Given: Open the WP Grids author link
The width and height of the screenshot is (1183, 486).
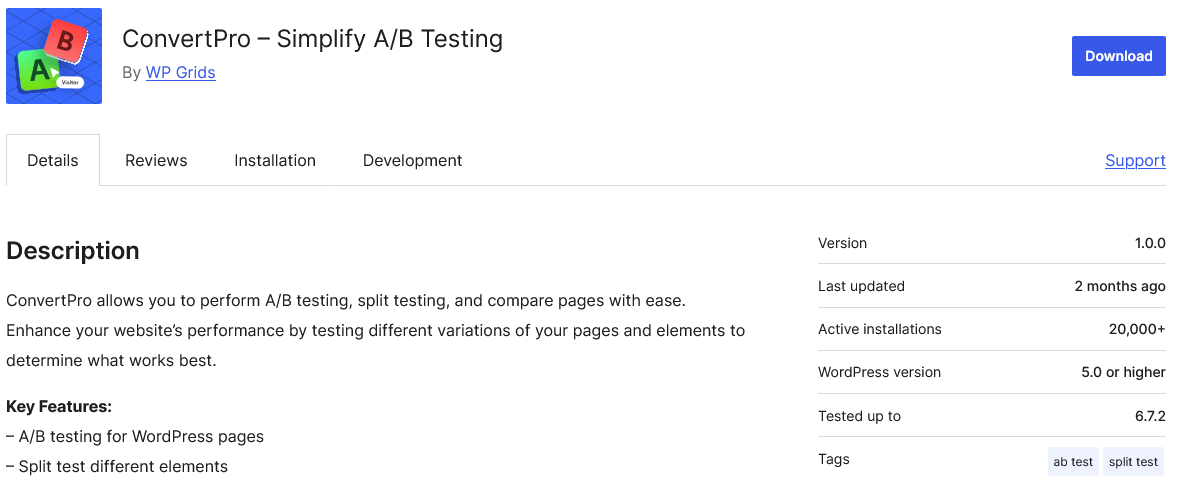Looking at the screenshot, I should [180, 72].
